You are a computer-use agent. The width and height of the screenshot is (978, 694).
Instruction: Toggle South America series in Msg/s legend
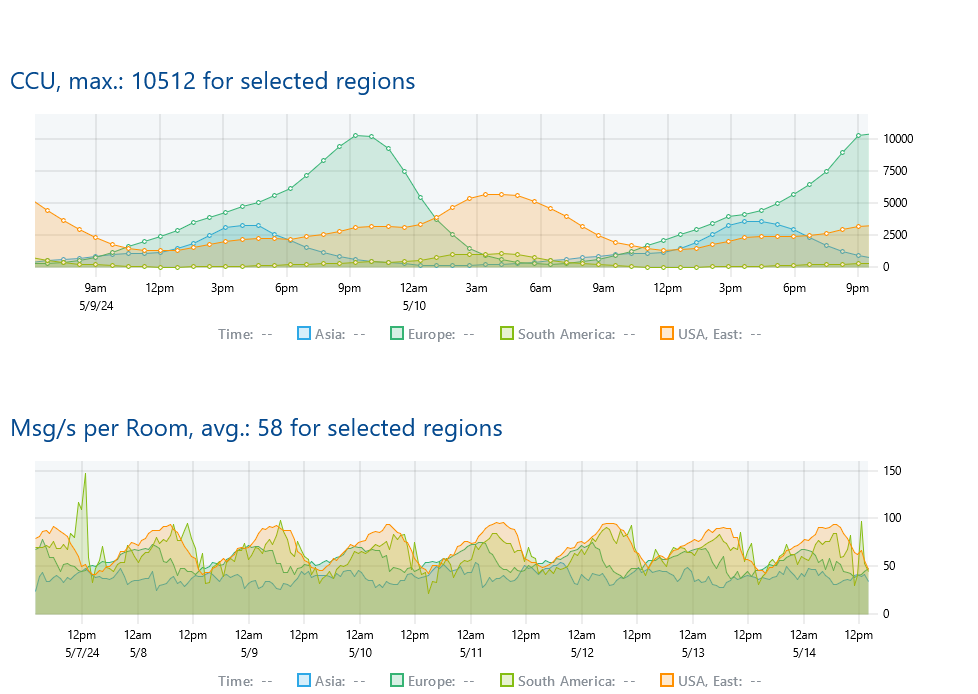pyautogui.click(x=506, y=680)
